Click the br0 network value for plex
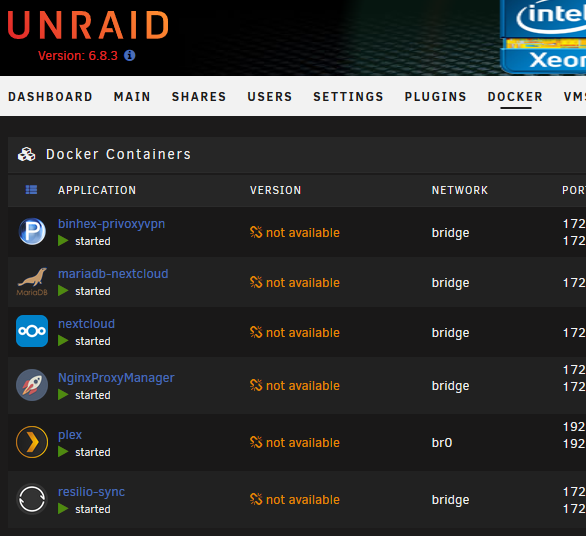Viewport: 586px width, 536px height. coord(442,443)
